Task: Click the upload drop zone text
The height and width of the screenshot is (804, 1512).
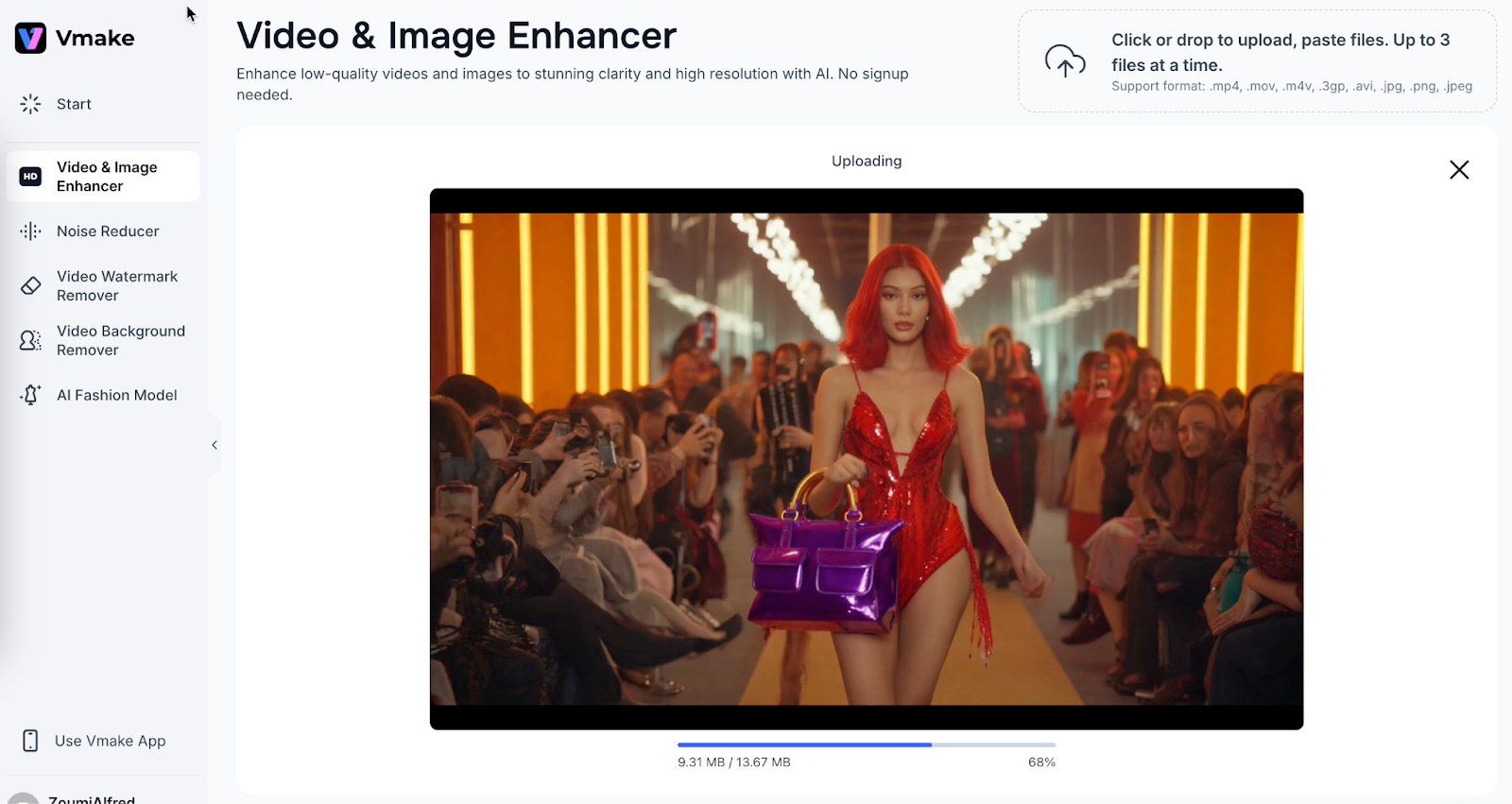Action: point(1280,52)
